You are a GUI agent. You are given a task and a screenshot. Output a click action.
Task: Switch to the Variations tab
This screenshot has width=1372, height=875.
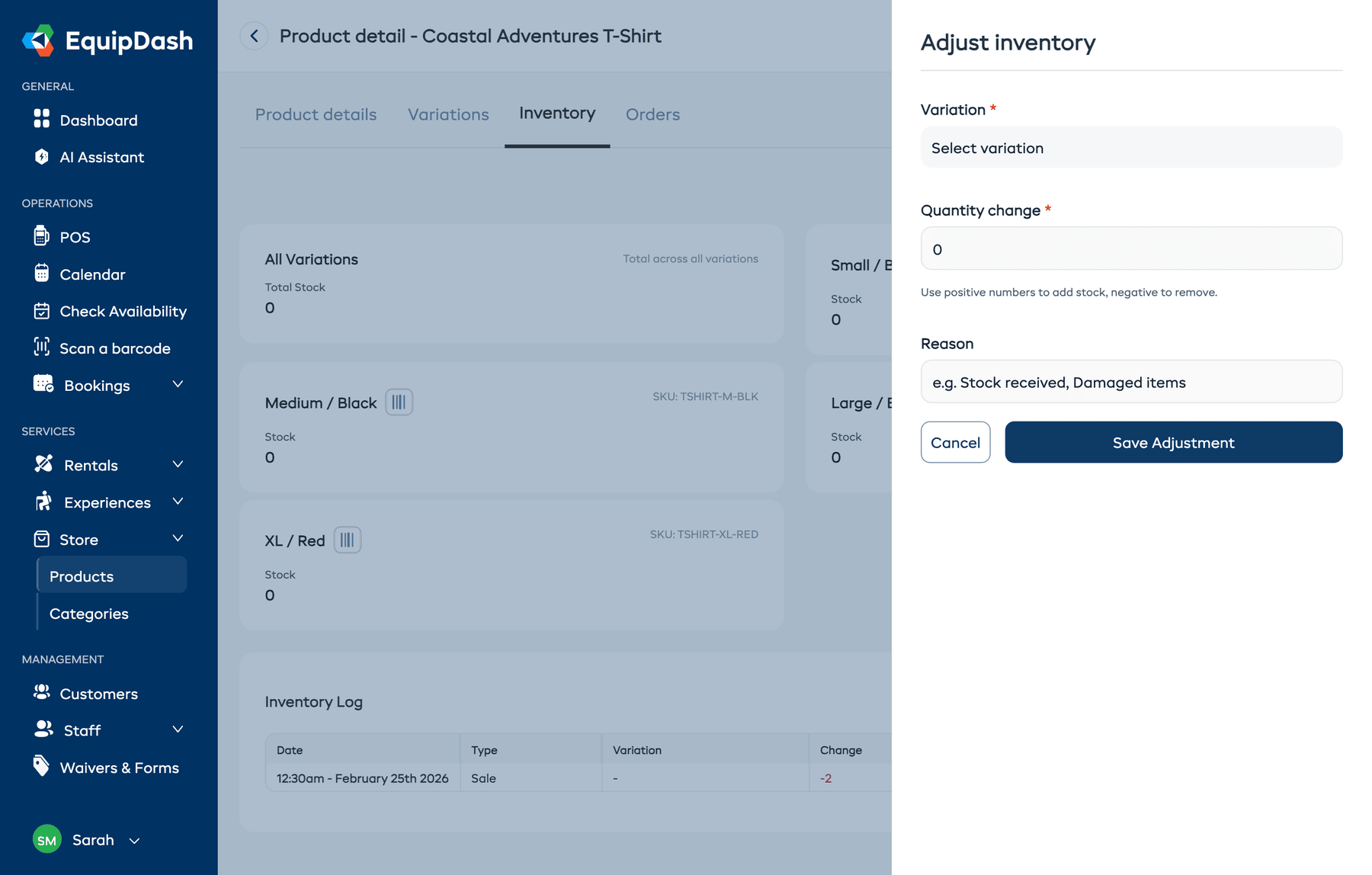[448, 114]
